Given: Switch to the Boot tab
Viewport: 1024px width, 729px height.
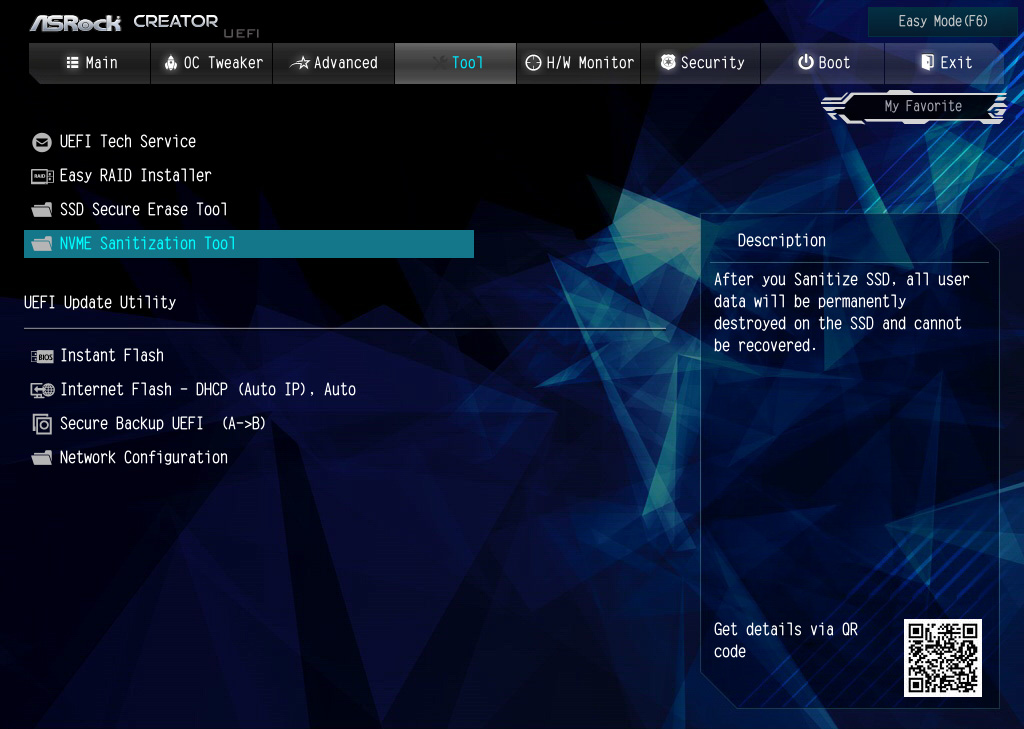Looking at the screenshot, I should click(x=823, y=63).
